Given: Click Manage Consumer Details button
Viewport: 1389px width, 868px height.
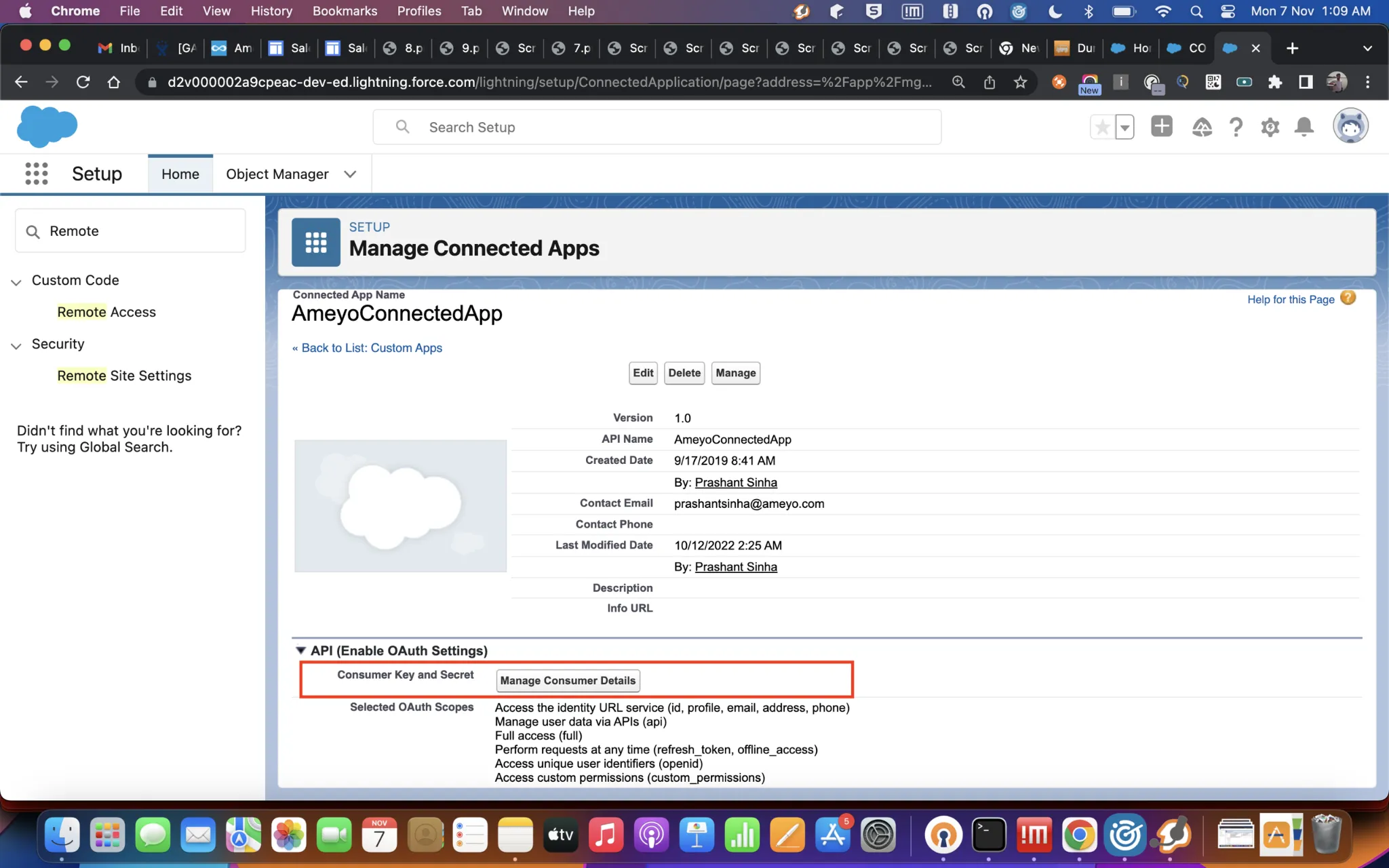Looking at the screenshot, I should tap(568, 680).
